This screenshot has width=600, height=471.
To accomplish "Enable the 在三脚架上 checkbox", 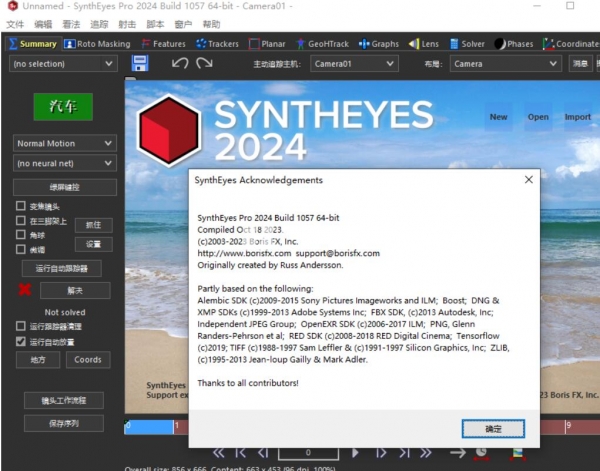I will (x=21, y=220).
